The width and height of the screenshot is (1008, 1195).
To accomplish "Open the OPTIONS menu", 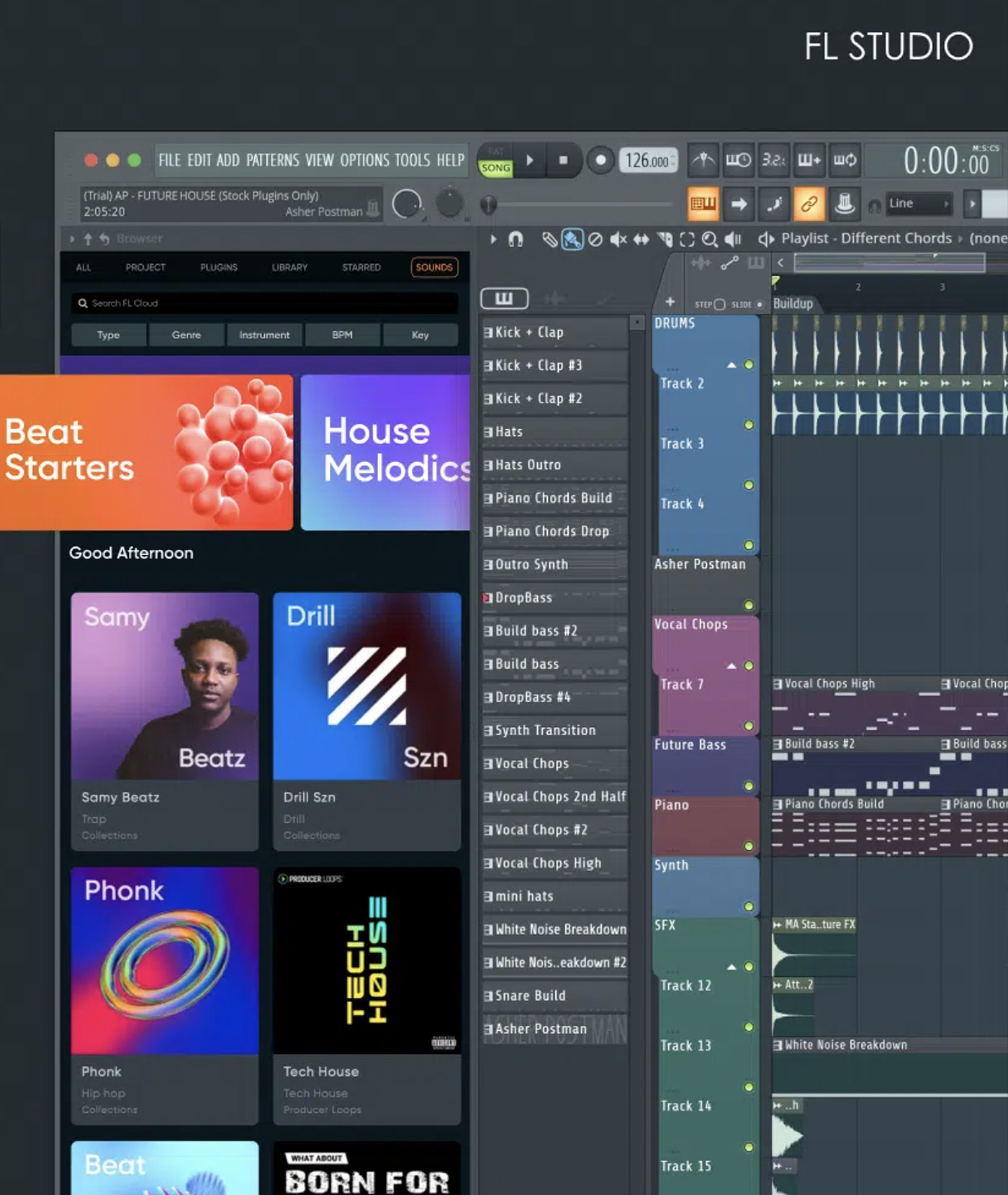I will [x=364, y=160].
